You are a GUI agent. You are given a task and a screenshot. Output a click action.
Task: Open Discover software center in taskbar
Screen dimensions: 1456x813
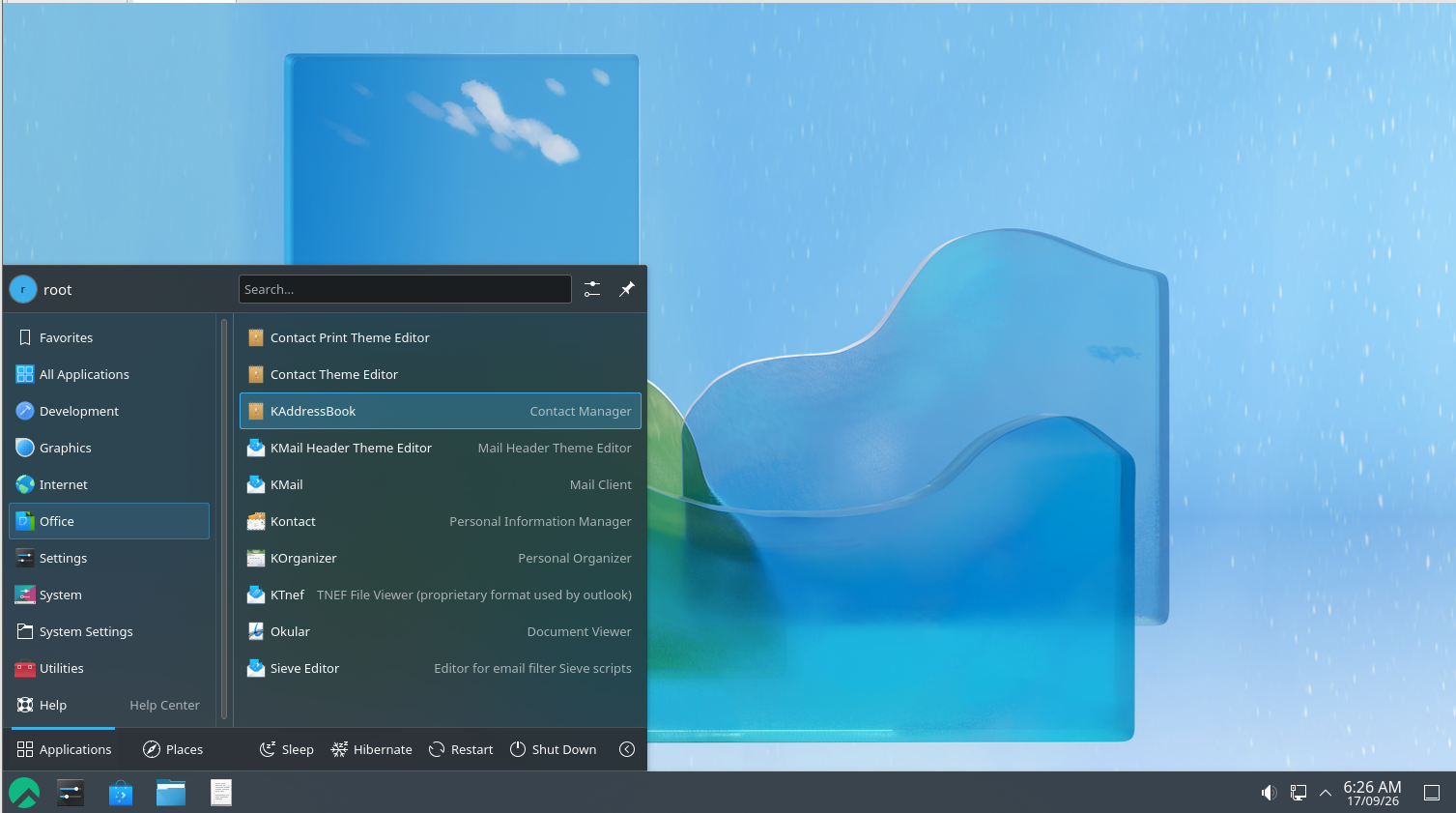[121, 793]
